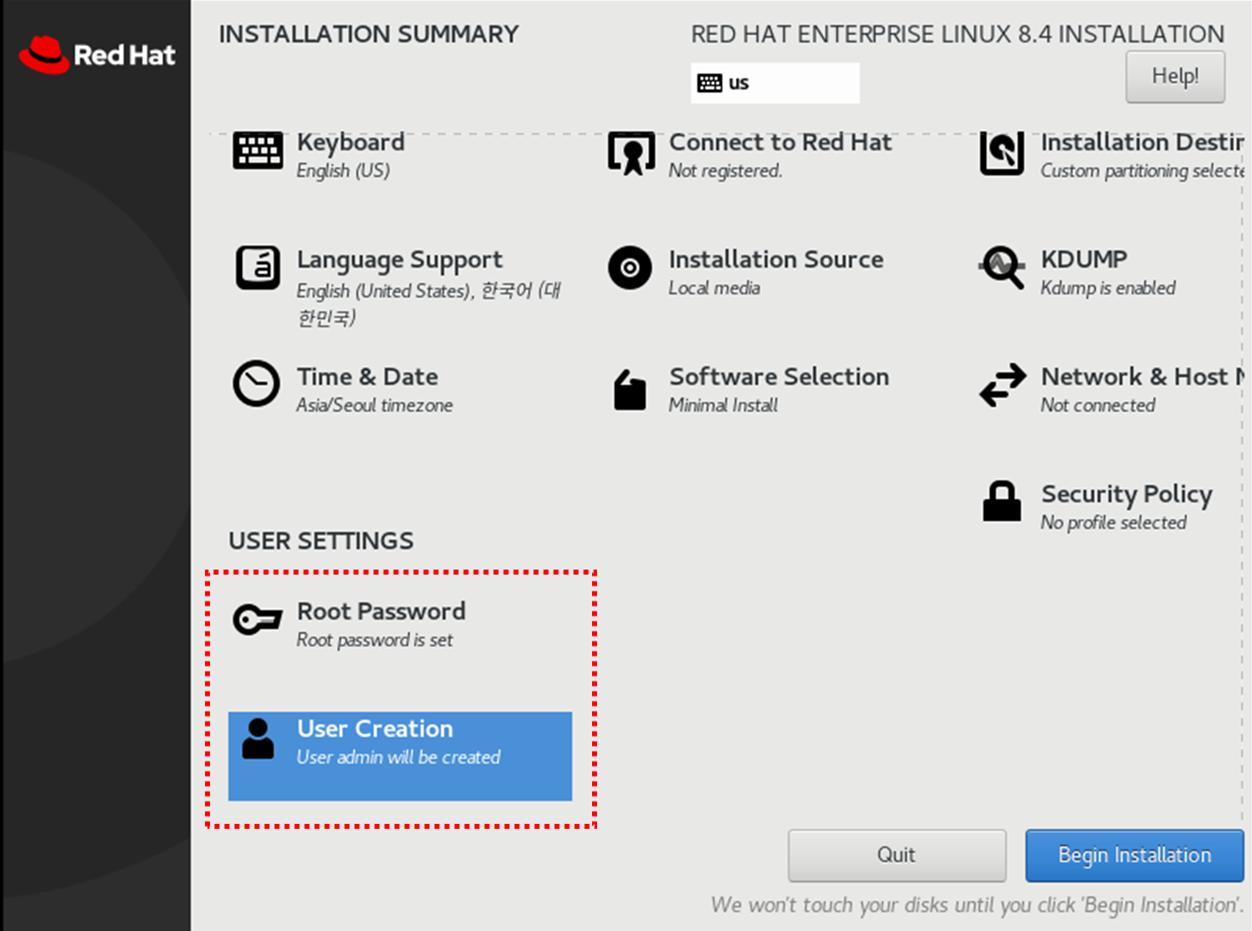Screen dimensions: 1252x931
Task: Click the Help! button
Action: (1175, 76)
